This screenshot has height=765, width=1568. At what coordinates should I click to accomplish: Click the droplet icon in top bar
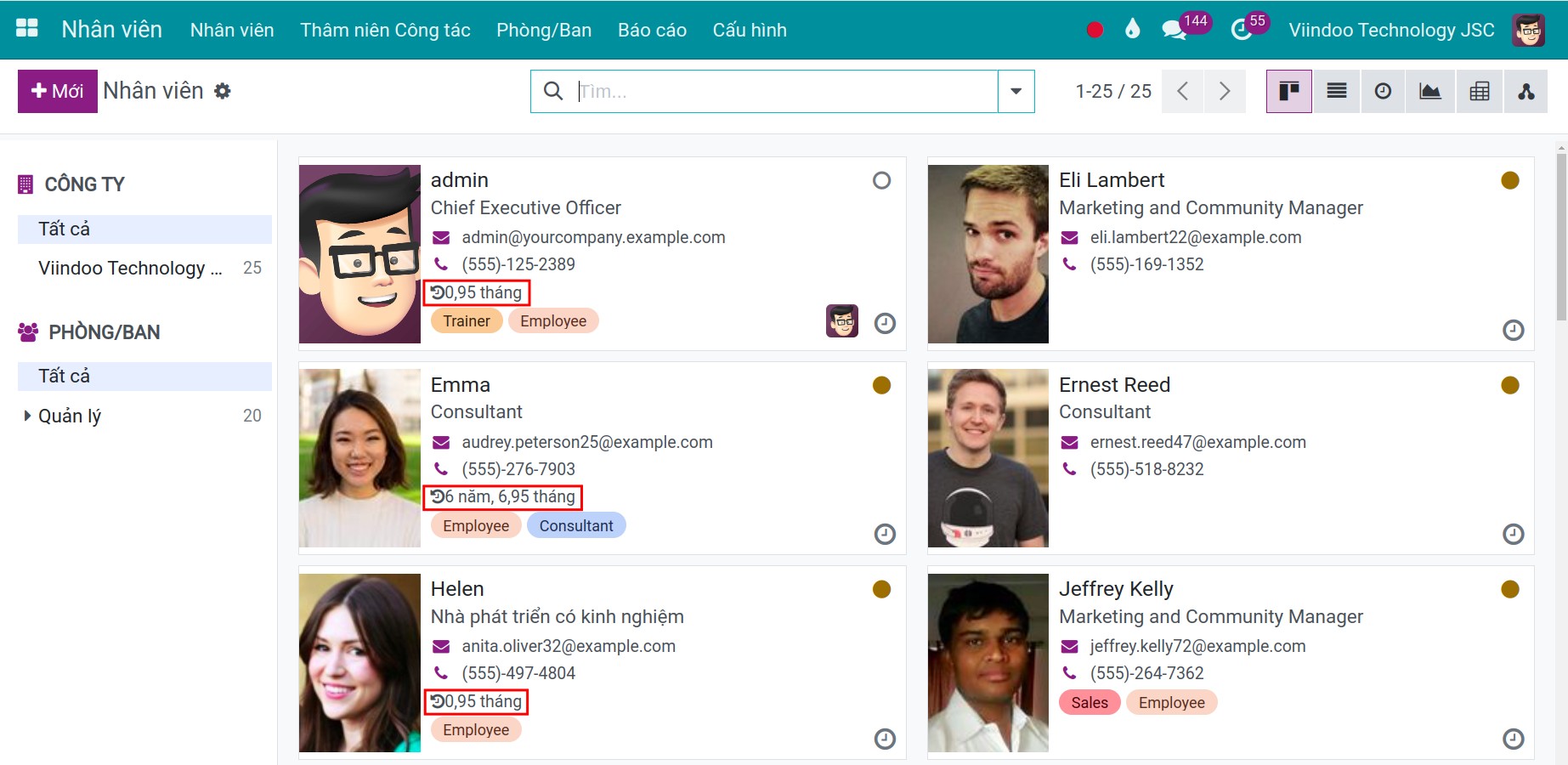(1132, 30)
